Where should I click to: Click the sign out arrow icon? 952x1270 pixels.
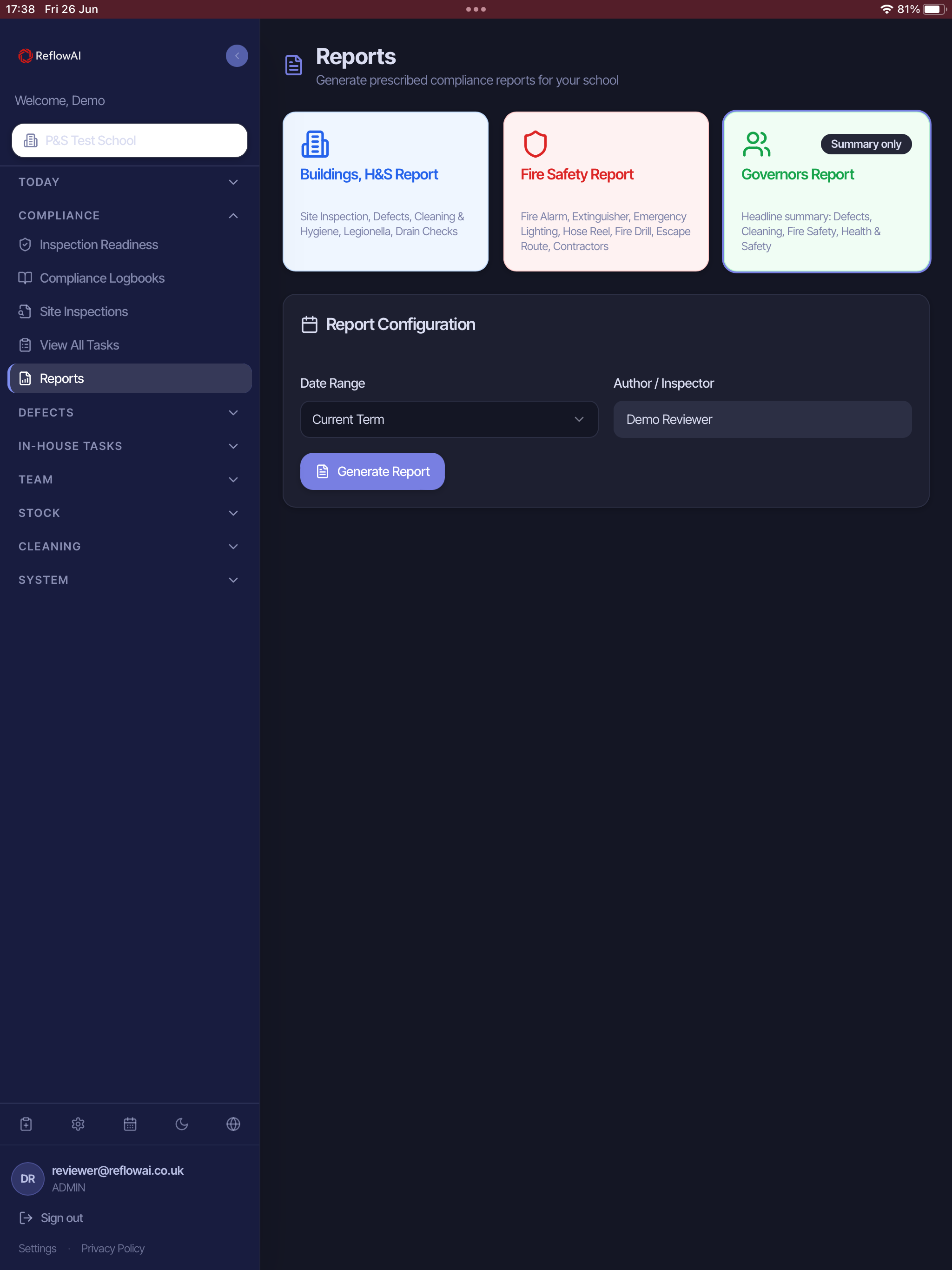[x=26, y=1218]
